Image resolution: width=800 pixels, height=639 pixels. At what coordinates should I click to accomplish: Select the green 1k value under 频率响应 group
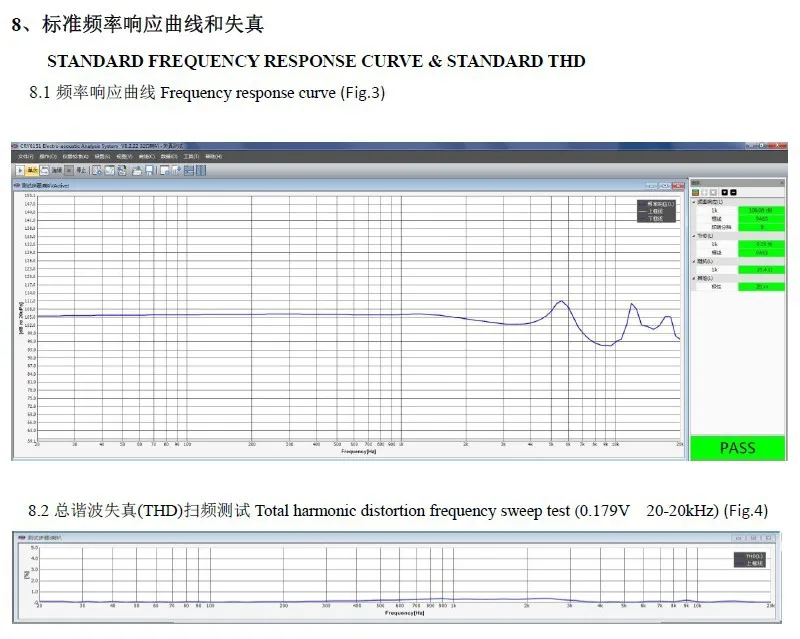[x=761, y=210]
